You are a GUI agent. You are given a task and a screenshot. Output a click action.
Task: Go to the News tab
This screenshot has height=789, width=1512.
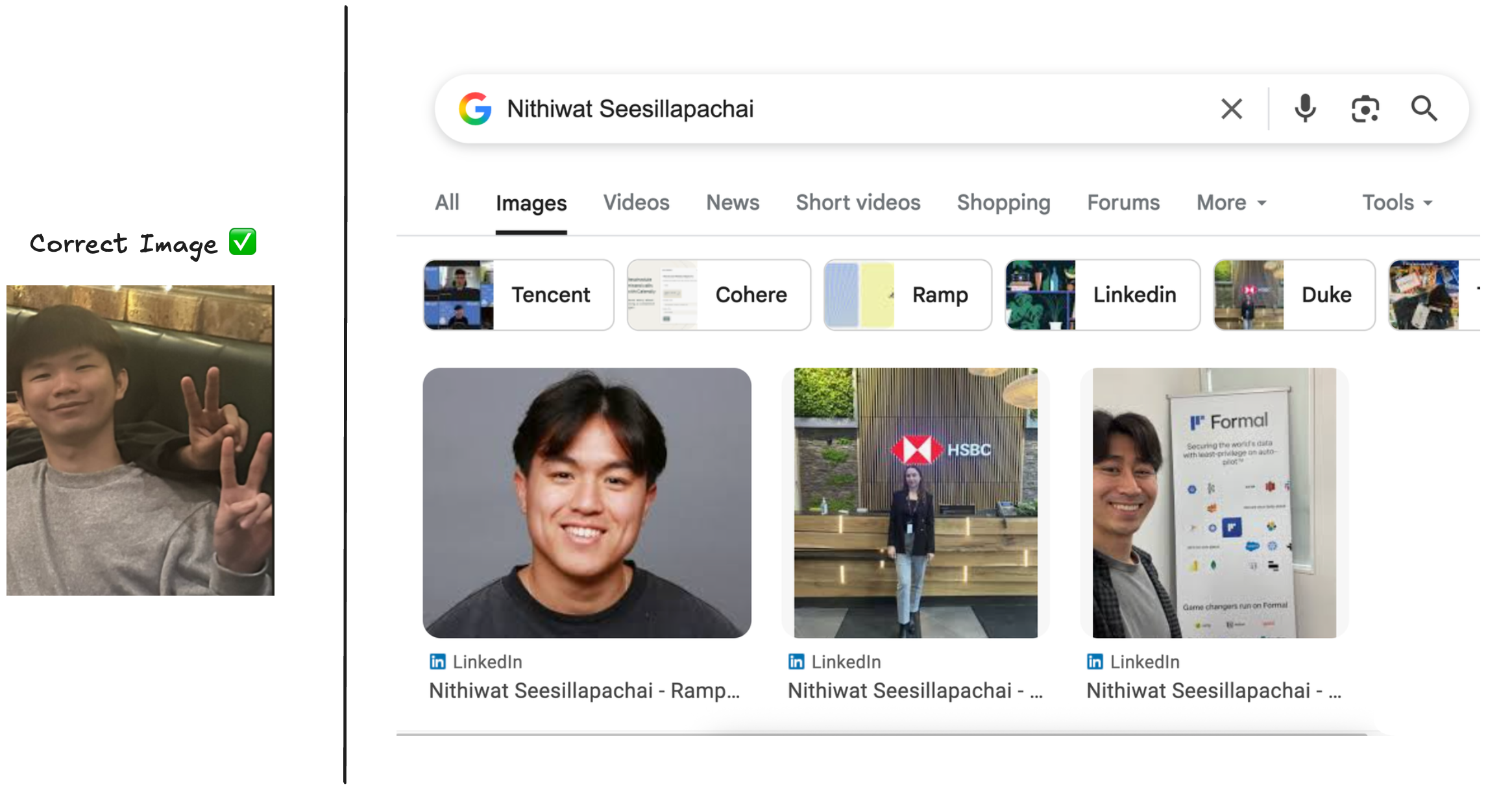[x=733, y=202]
